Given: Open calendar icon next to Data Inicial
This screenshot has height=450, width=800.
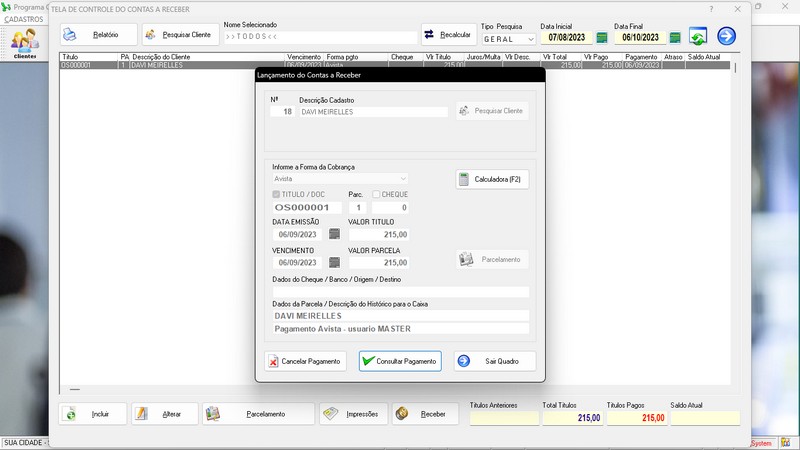Looking at the screenshot, I should [x=602, y=38].
